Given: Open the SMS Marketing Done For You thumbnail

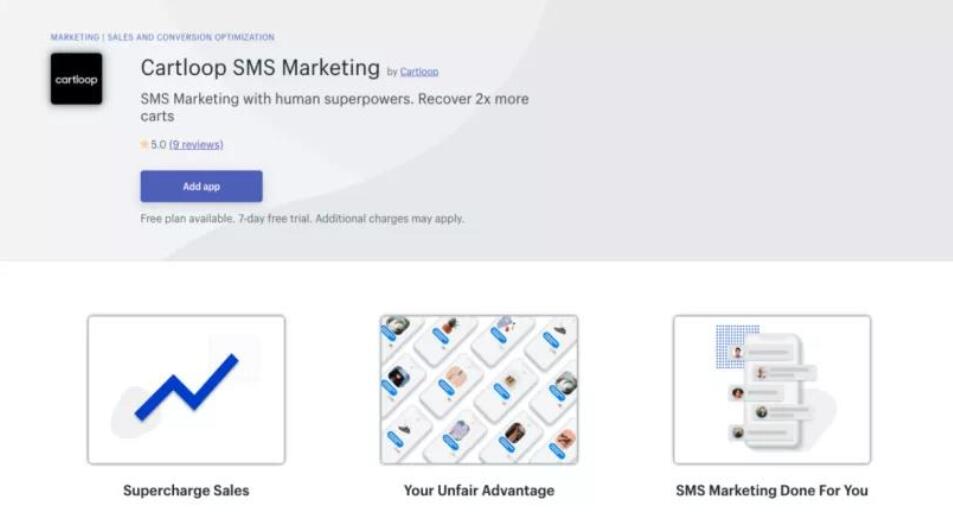Looking at the screenshot, I should point(772,390).
